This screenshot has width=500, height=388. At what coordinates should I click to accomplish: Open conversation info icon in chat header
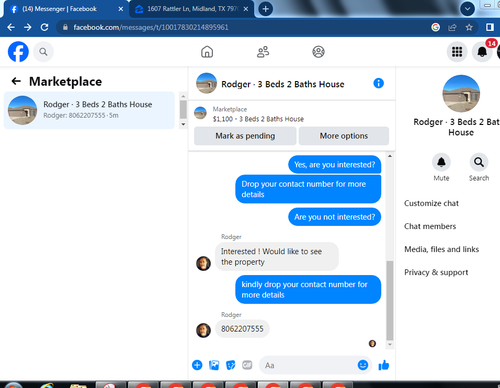378,83
